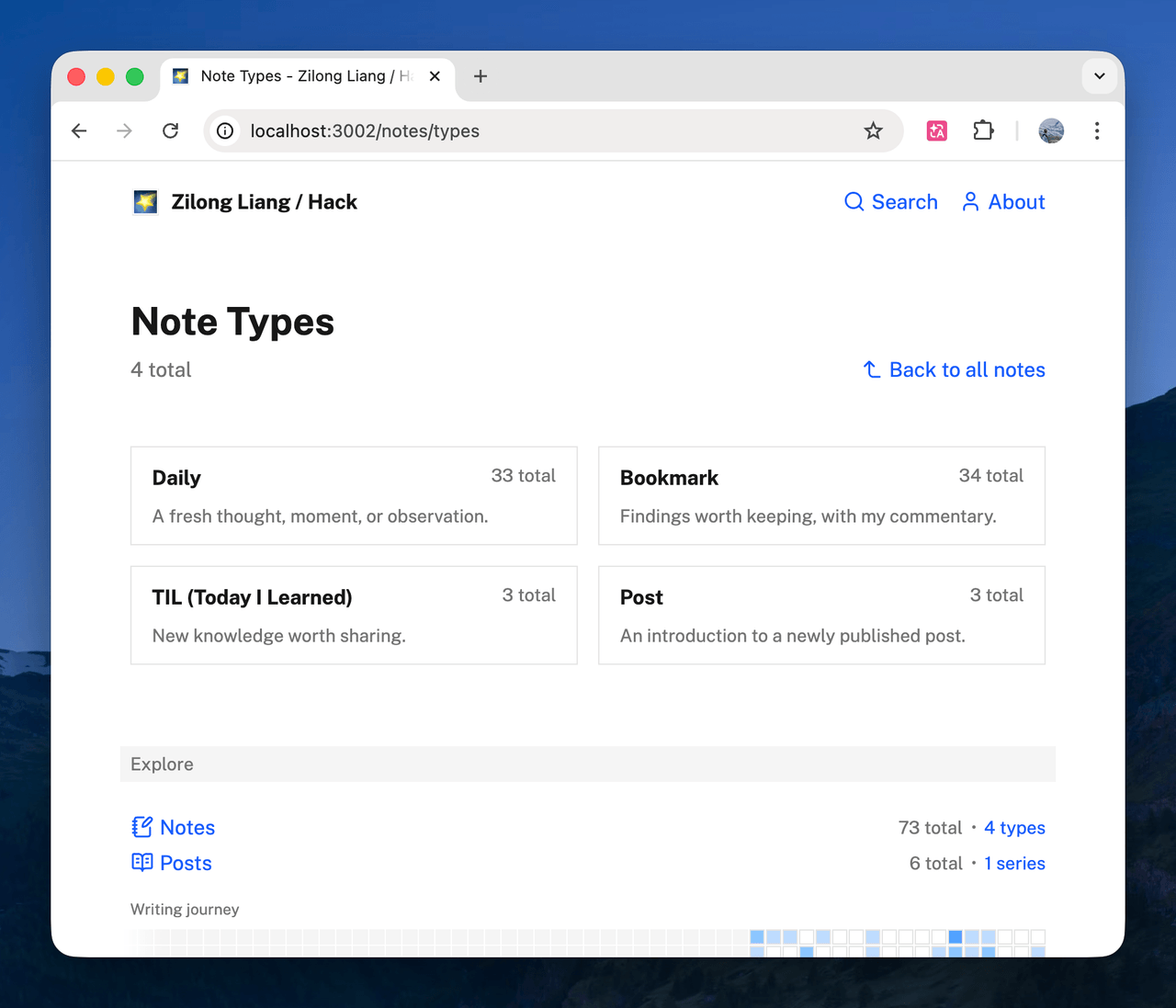Viewport: 1176px width, 1008px height.
Task: Click '6 total' beside Posts
Action: coord(935,864)
